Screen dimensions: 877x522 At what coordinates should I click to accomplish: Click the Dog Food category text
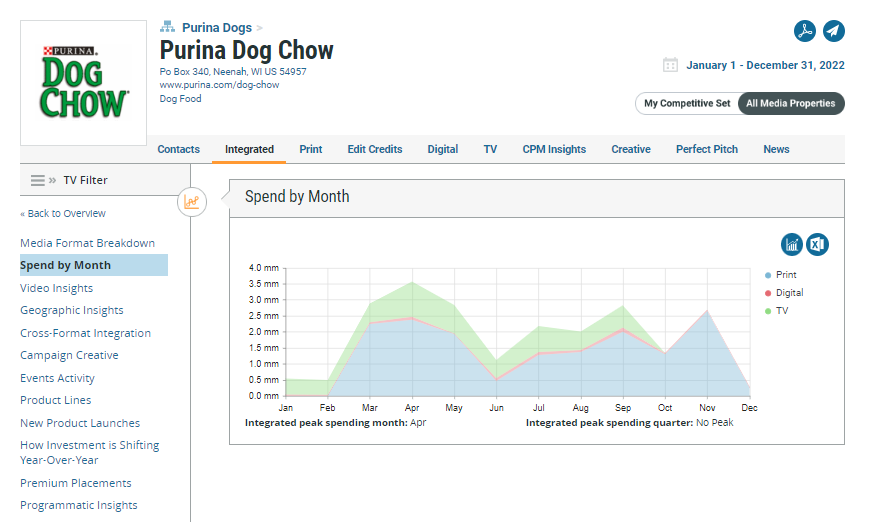[x=180, y=98]
